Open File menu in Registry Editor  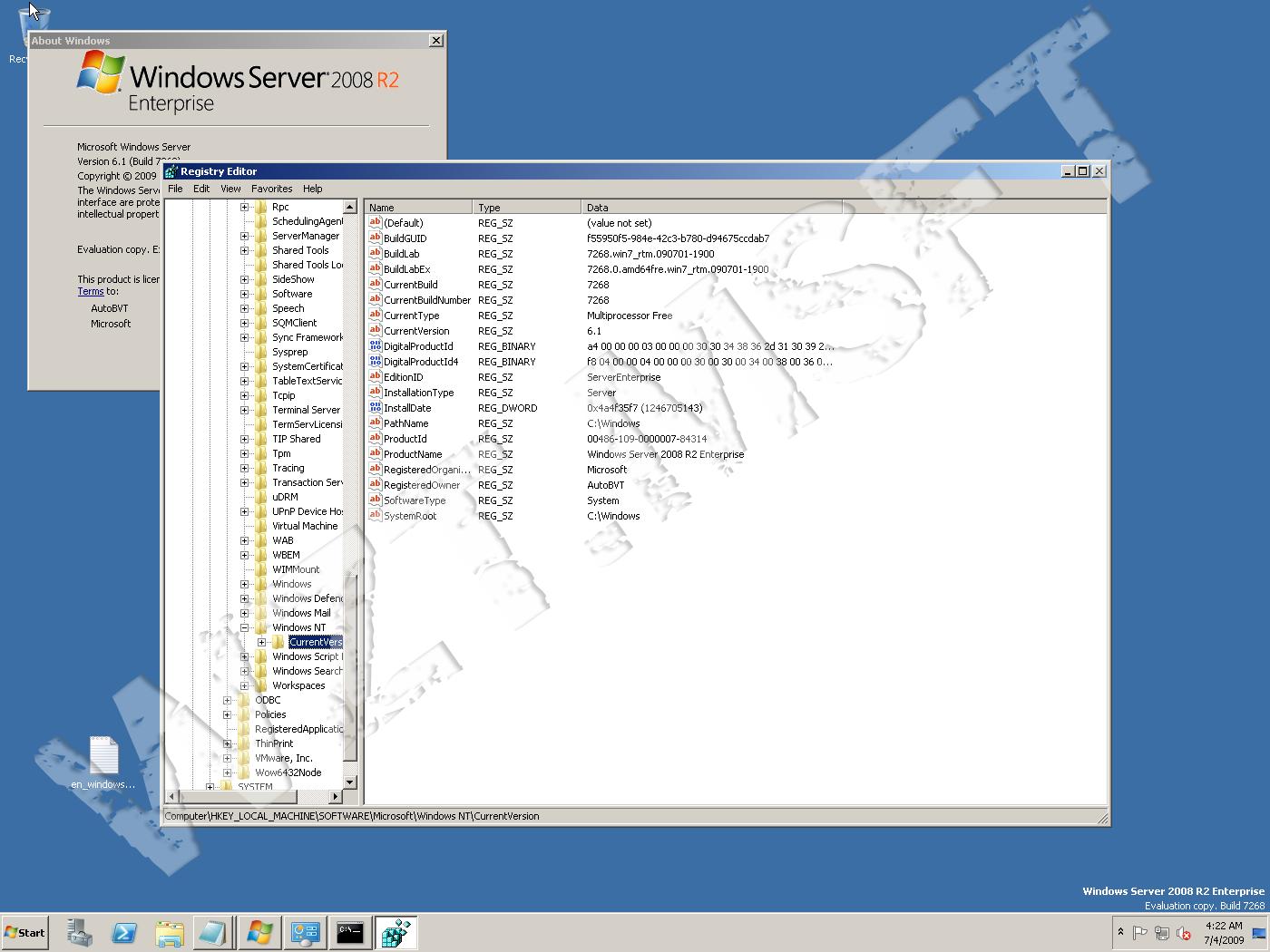(x=175, y=189)
